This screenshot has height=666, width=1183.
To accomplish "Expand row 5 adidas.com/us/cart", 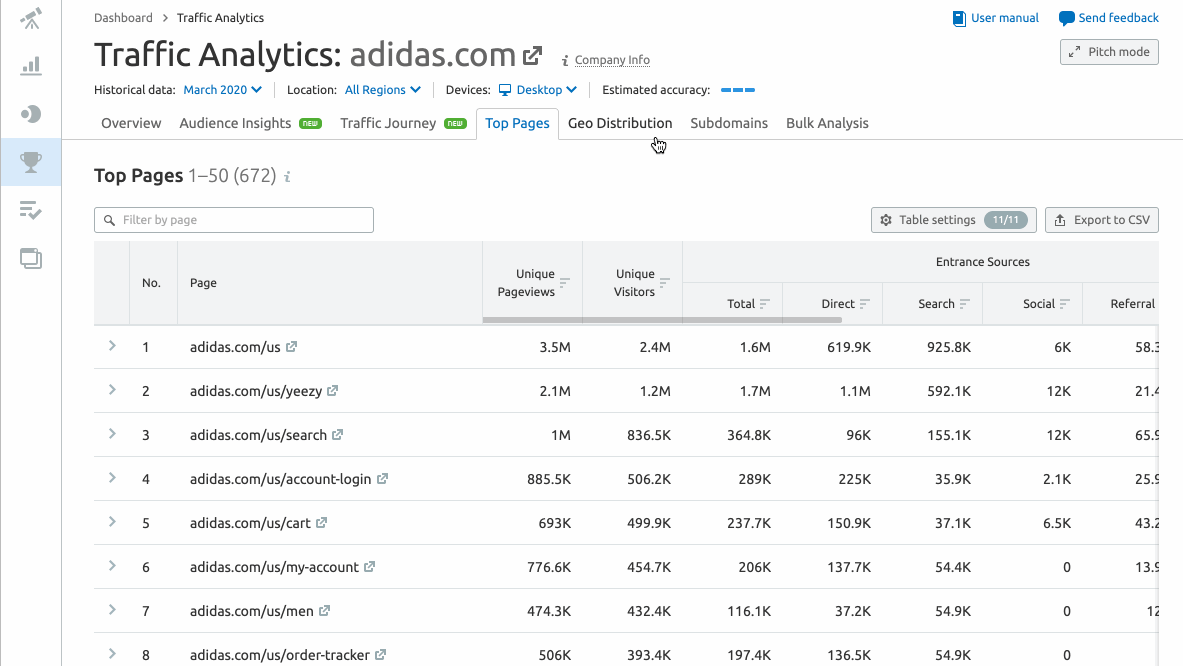I will pyautogui.click(x=112, y=522).
